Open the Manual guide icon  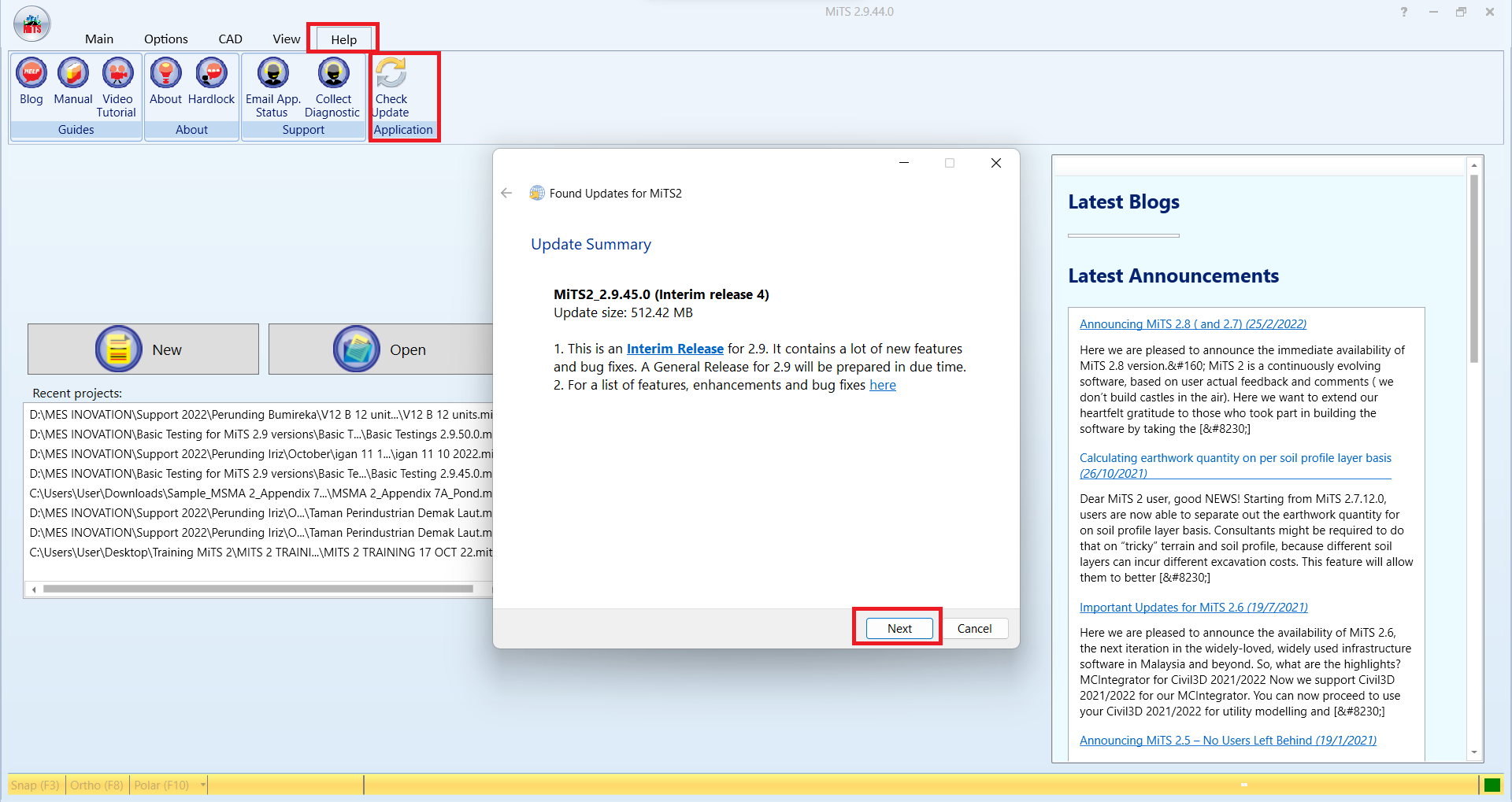73,81
